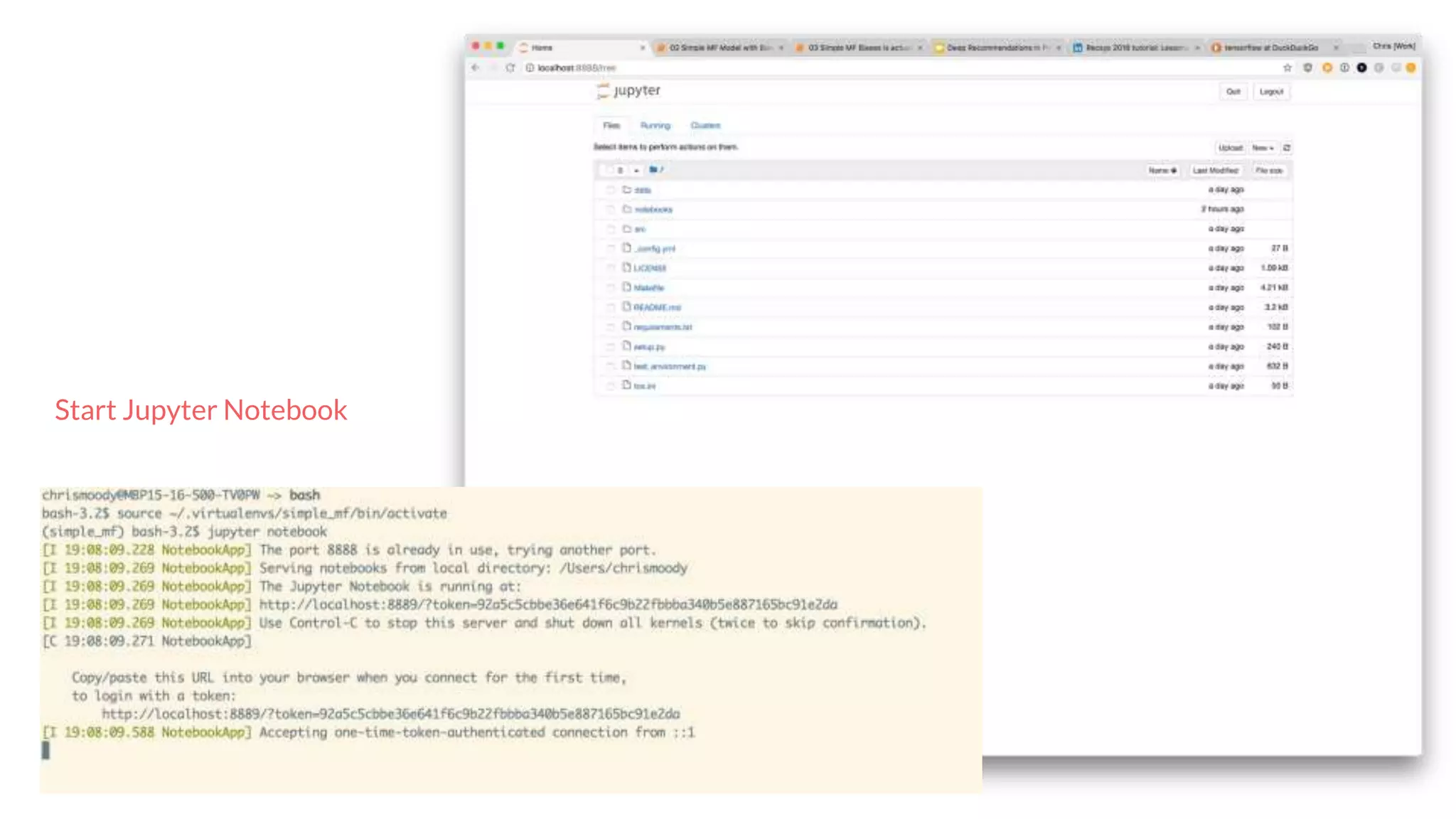Open the New dropdown menu
The width and height of the screenshot is (1456, 819).
point(1263,148)
